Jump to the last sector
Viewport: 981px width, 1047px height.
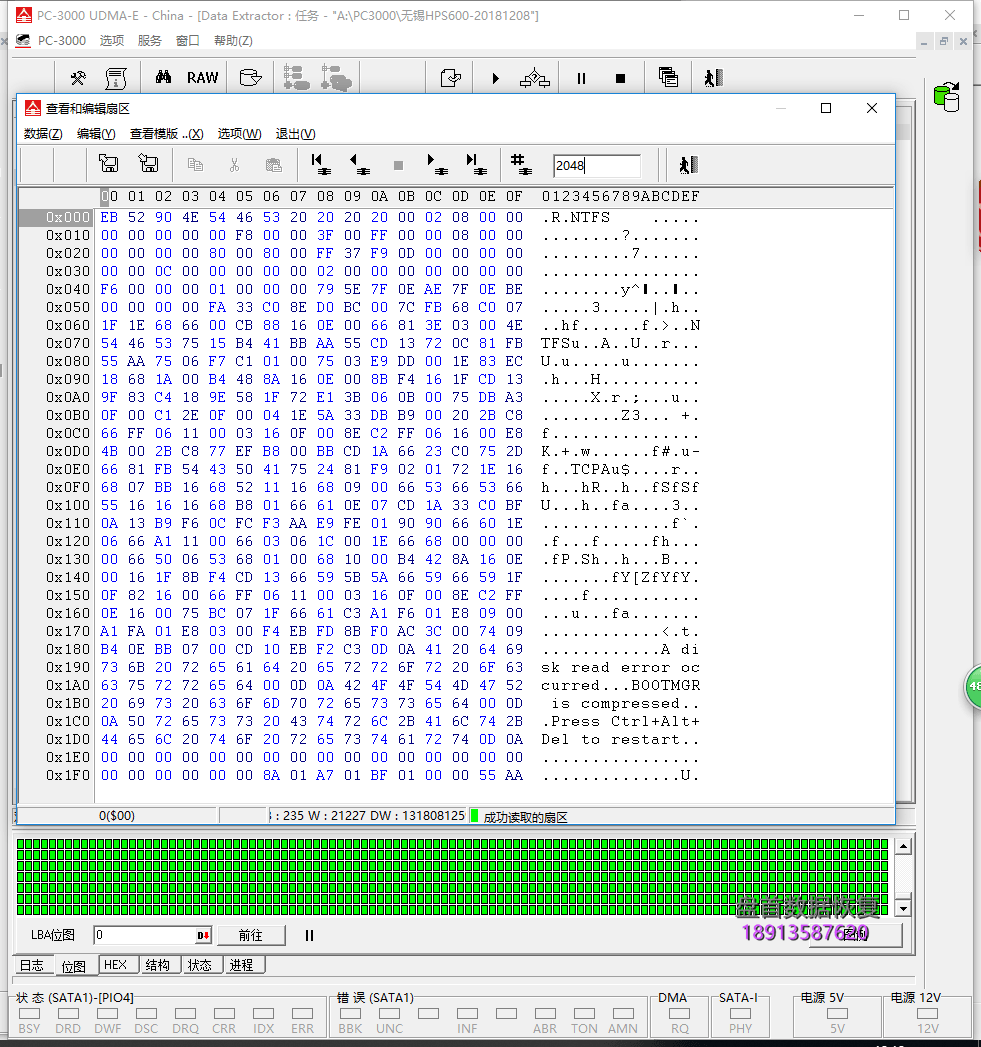coord(476,164)
